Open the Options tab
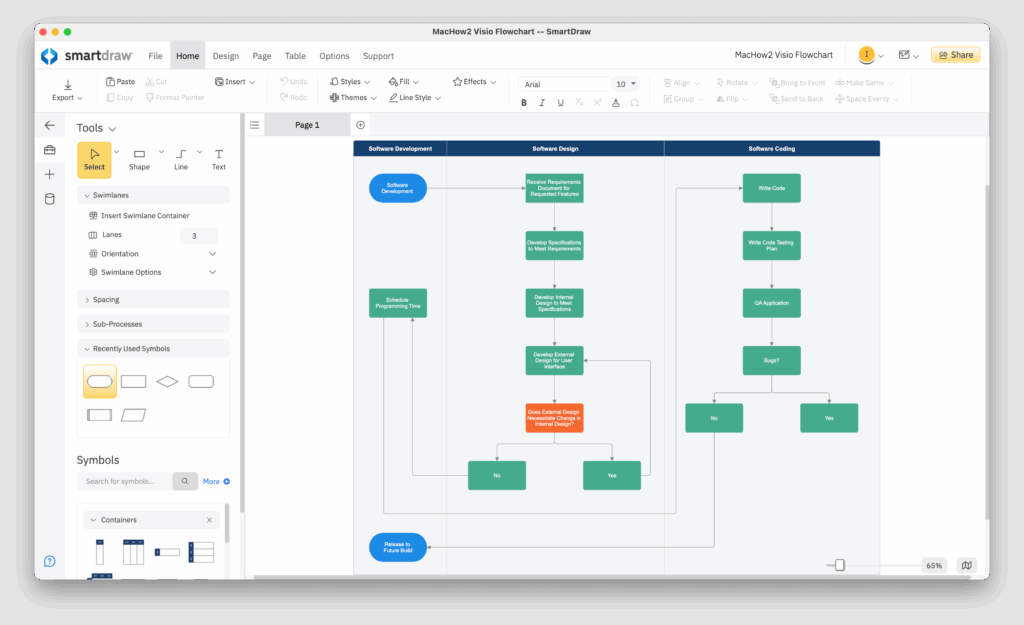The width and height of the screenshot is (1024, 625). tap(334, 56)
